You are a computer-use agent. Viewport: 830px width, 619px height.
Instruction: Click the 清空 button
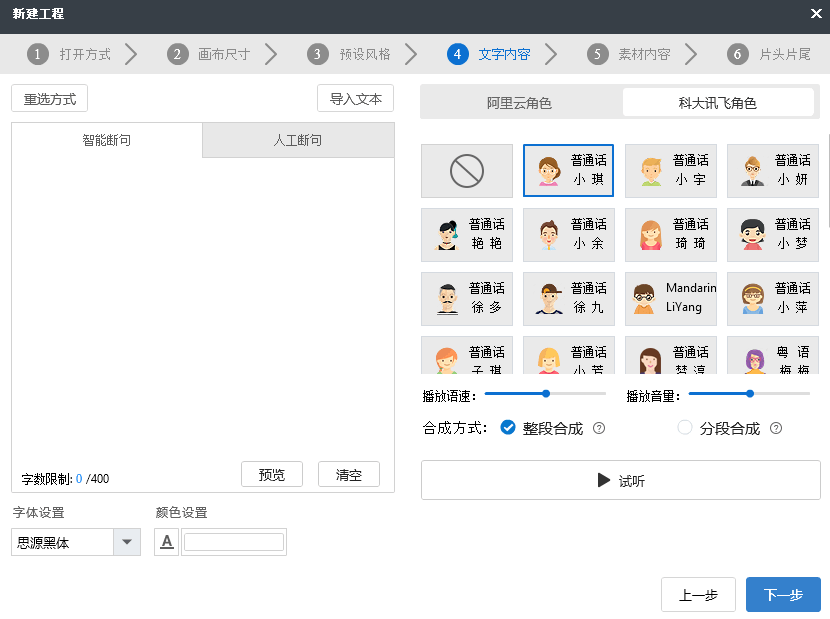[x=349, y=474]
